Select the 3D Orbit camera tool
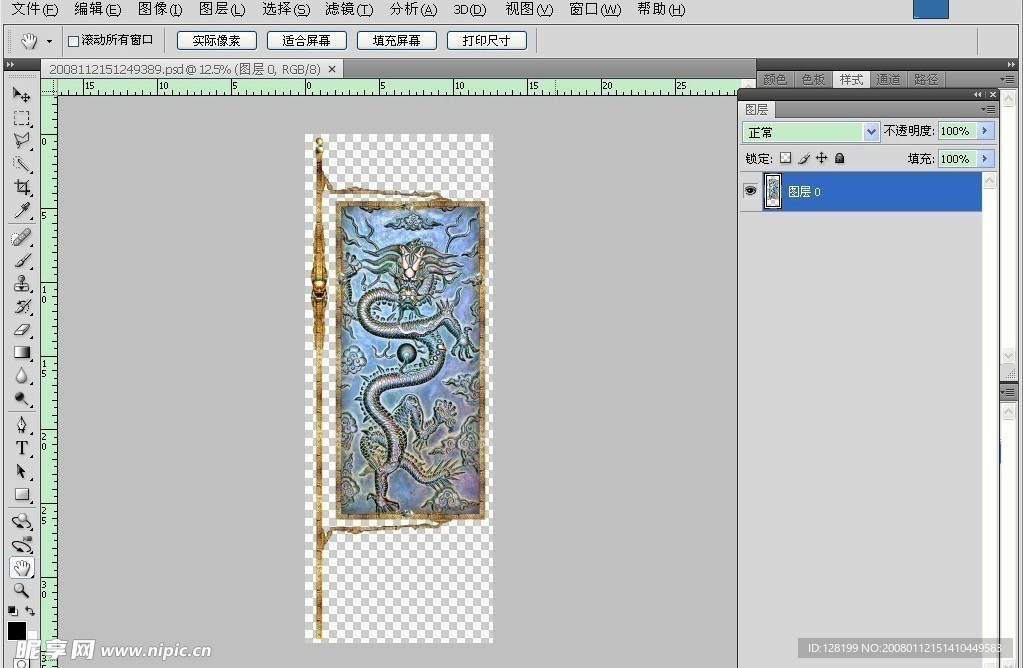 click(22, 545)
